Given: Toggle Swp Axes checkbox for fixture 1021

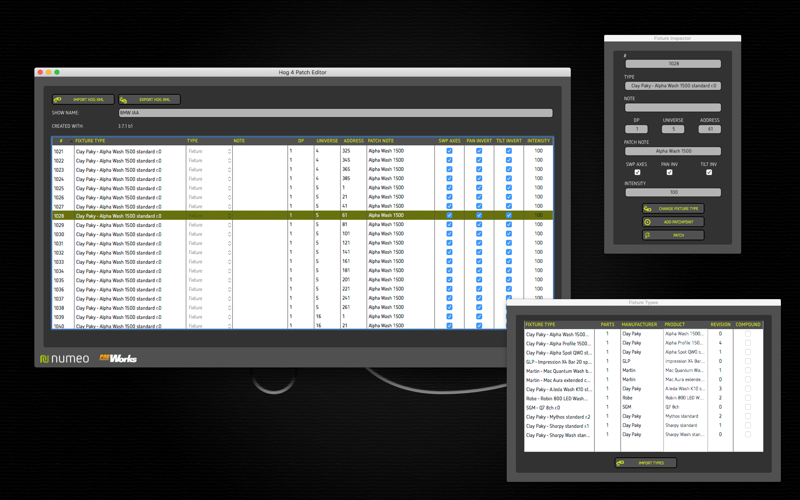Looking at the screenshot, I should click(x=449, y=151).
